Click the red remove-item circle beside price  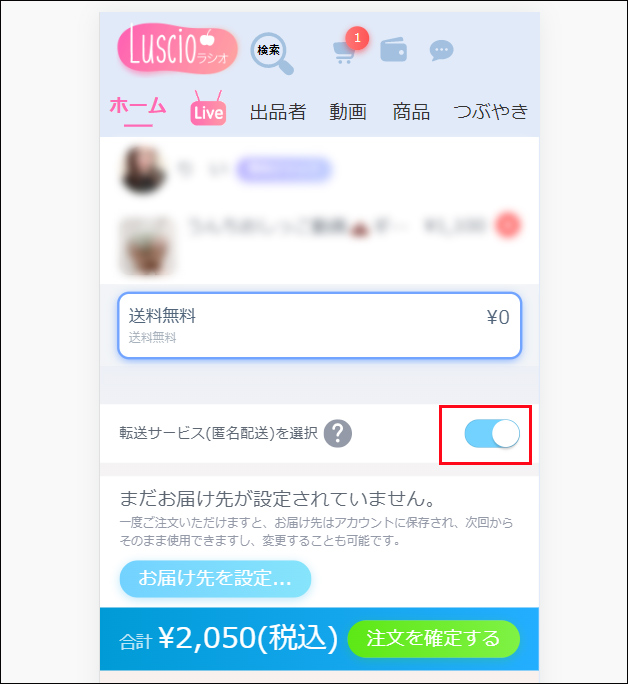pos(507,226)
